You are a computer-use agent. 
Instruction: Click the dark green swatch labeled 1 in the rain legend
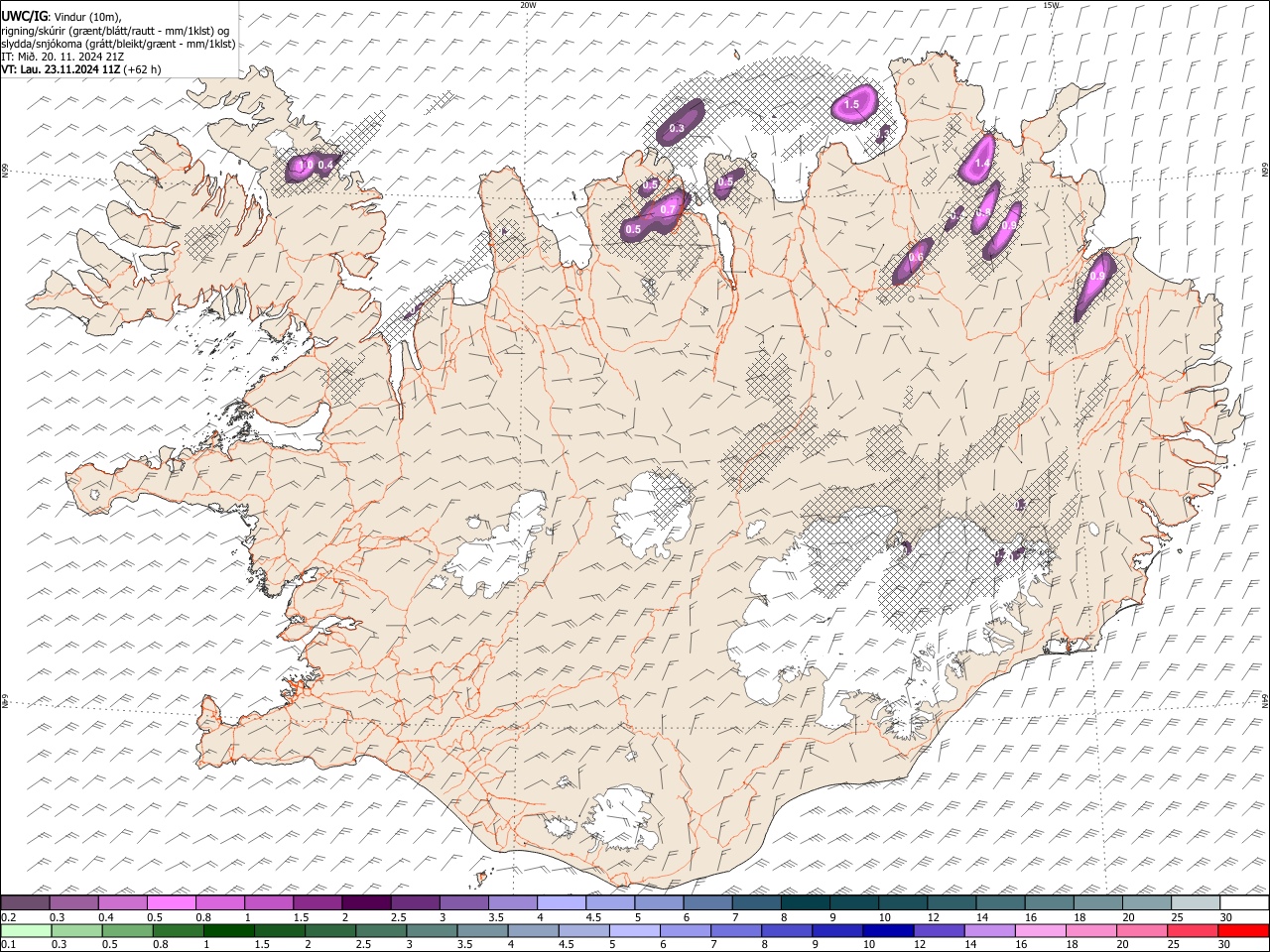(229, 930)
